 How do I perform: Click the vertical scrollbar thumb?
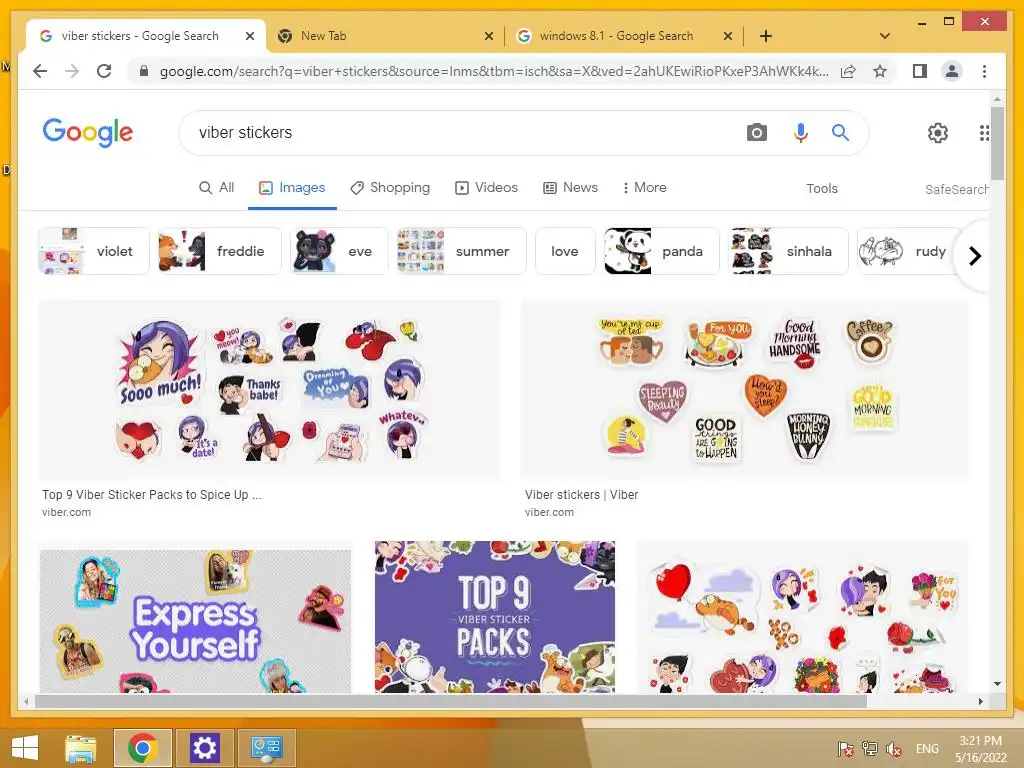click(997, 144)
